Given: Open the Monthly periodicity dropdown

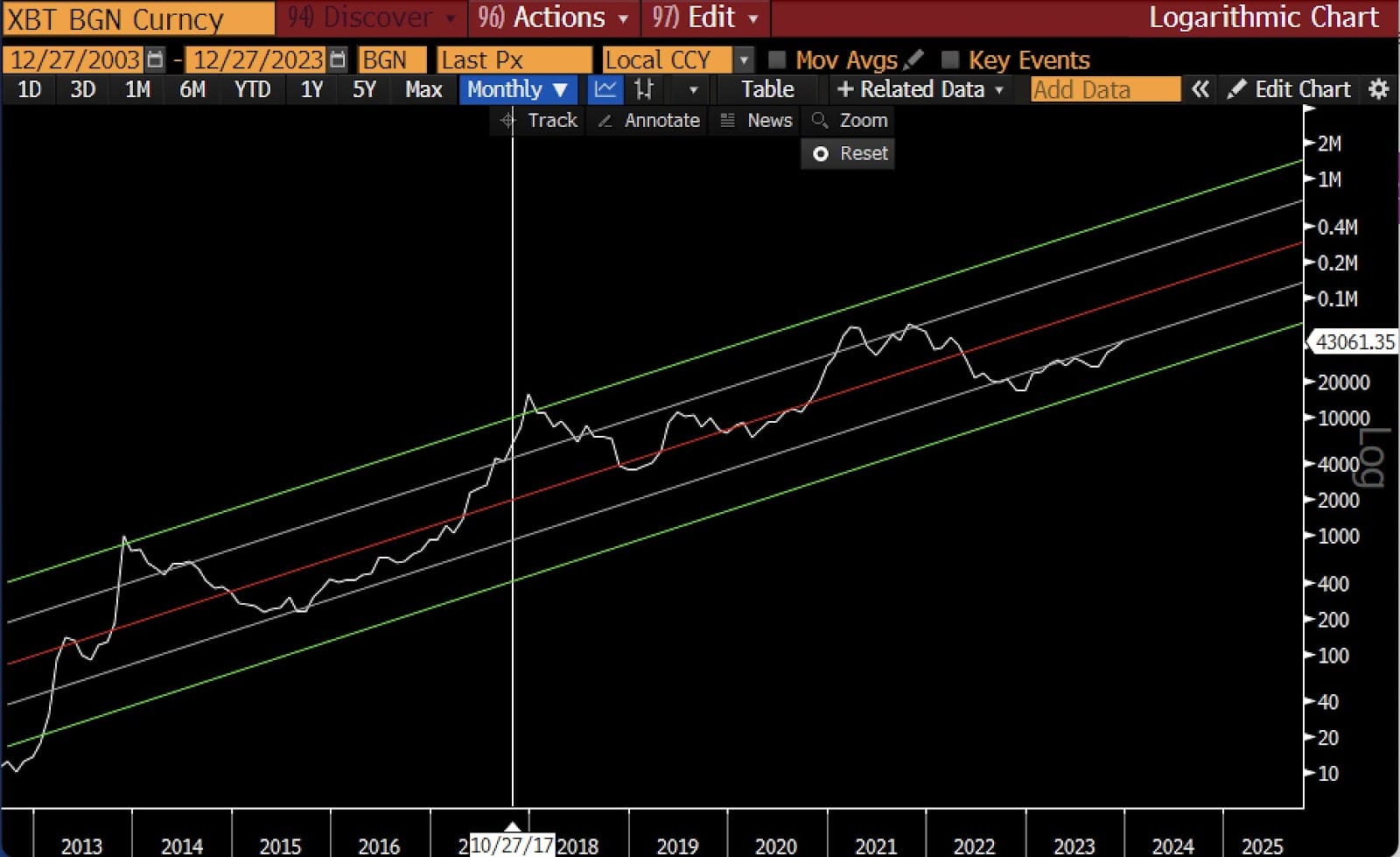Looking at the screenshot, I should (x=517, y=89).
